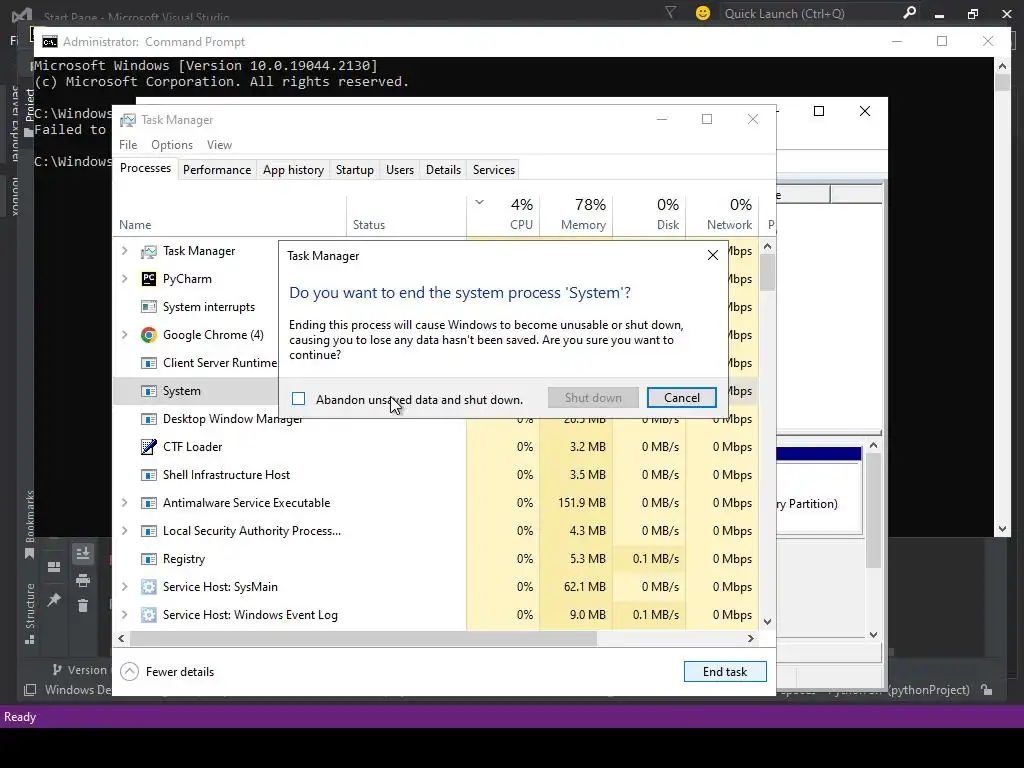Screen dimensions: 1024x768
Task: Click the Quick Launch search field
Action: coord(810,13)
